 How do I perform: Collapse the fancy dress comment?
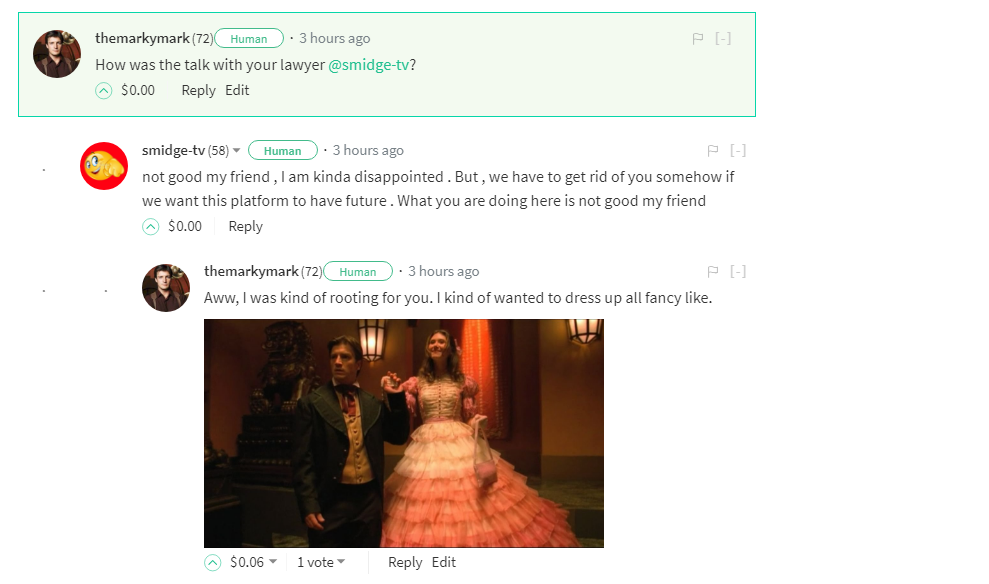738,271
